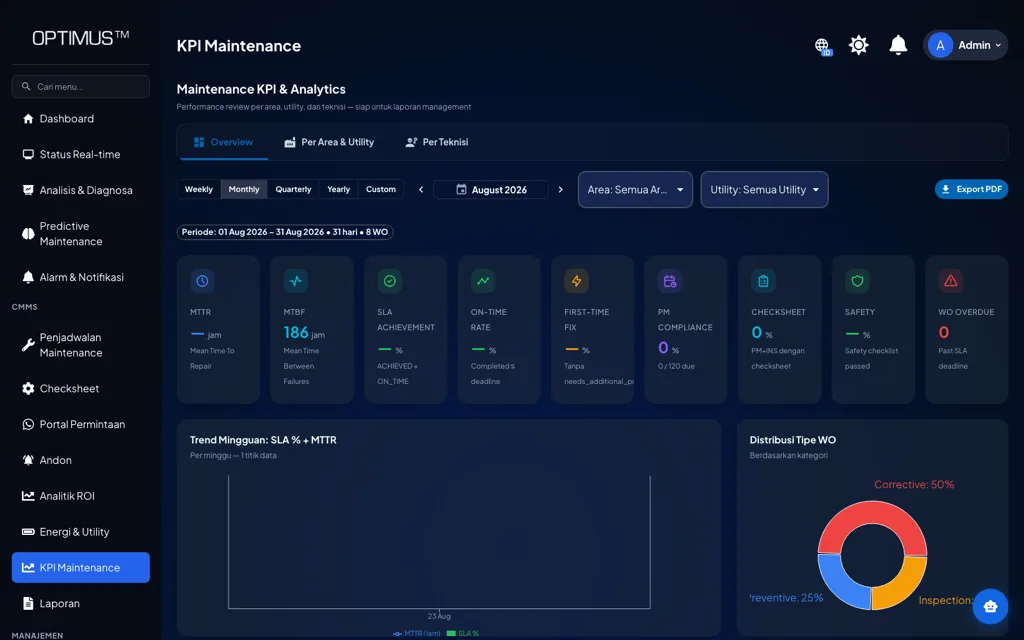Open the Admin user menu
Screen dimensions: 1024x640
[965, 45]
